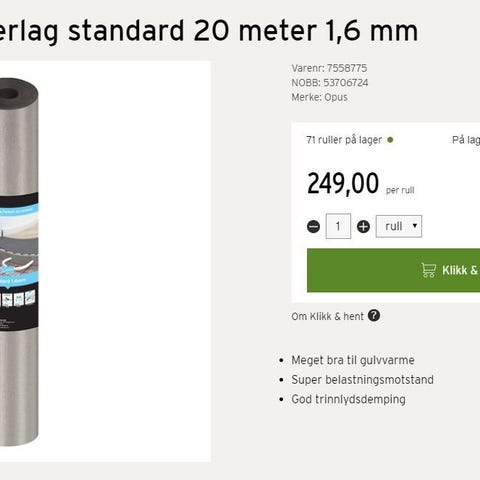Click the dropdown arrow beside rull

[x=415, y=226]
